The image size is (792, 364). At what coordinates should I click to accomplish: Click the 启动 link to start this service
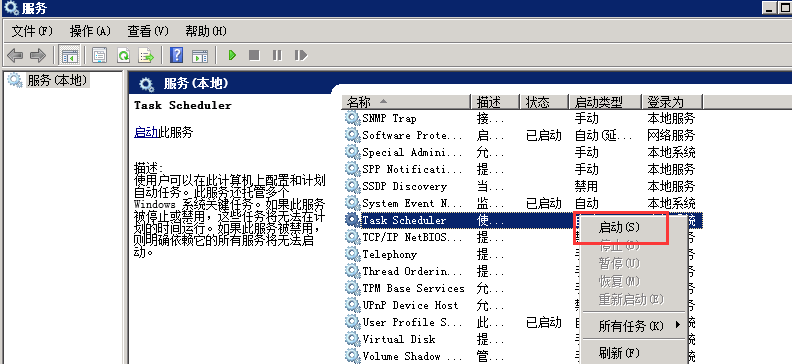click(x=146, y=133)
